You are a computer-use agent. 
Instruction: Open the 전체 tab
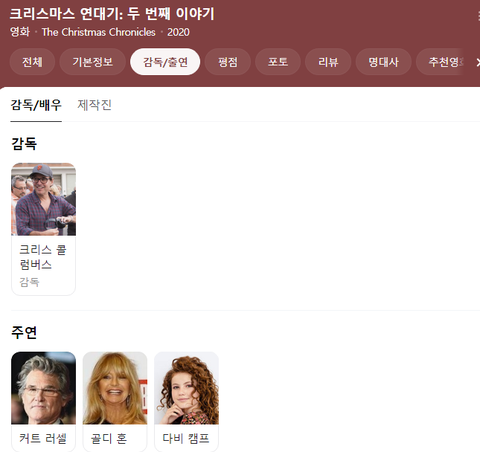[x=32, y=62]
